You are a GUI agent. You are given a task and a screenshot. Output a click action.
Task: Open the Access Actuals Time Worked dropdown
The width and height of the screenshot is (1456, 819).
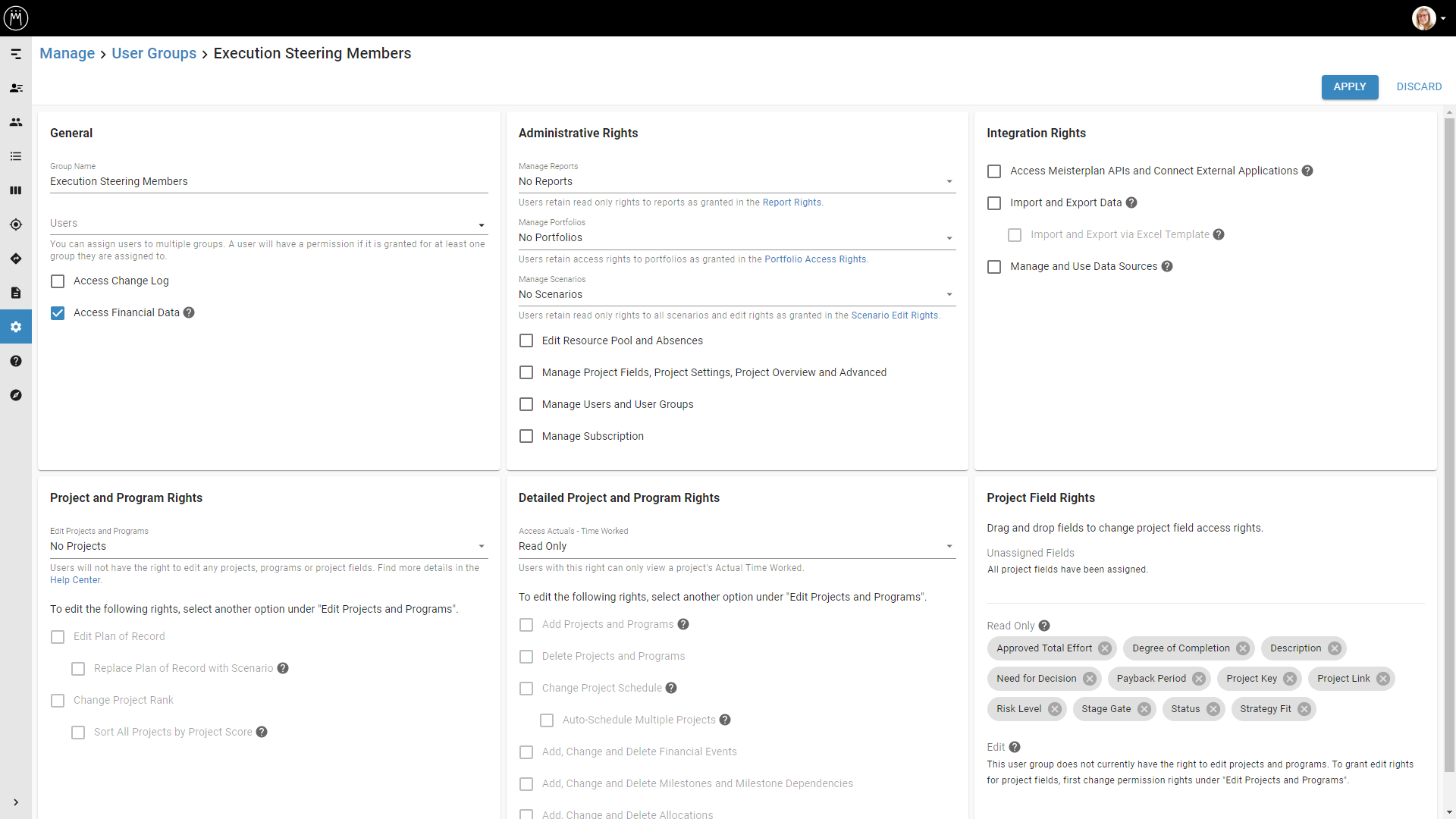[736, 546]
